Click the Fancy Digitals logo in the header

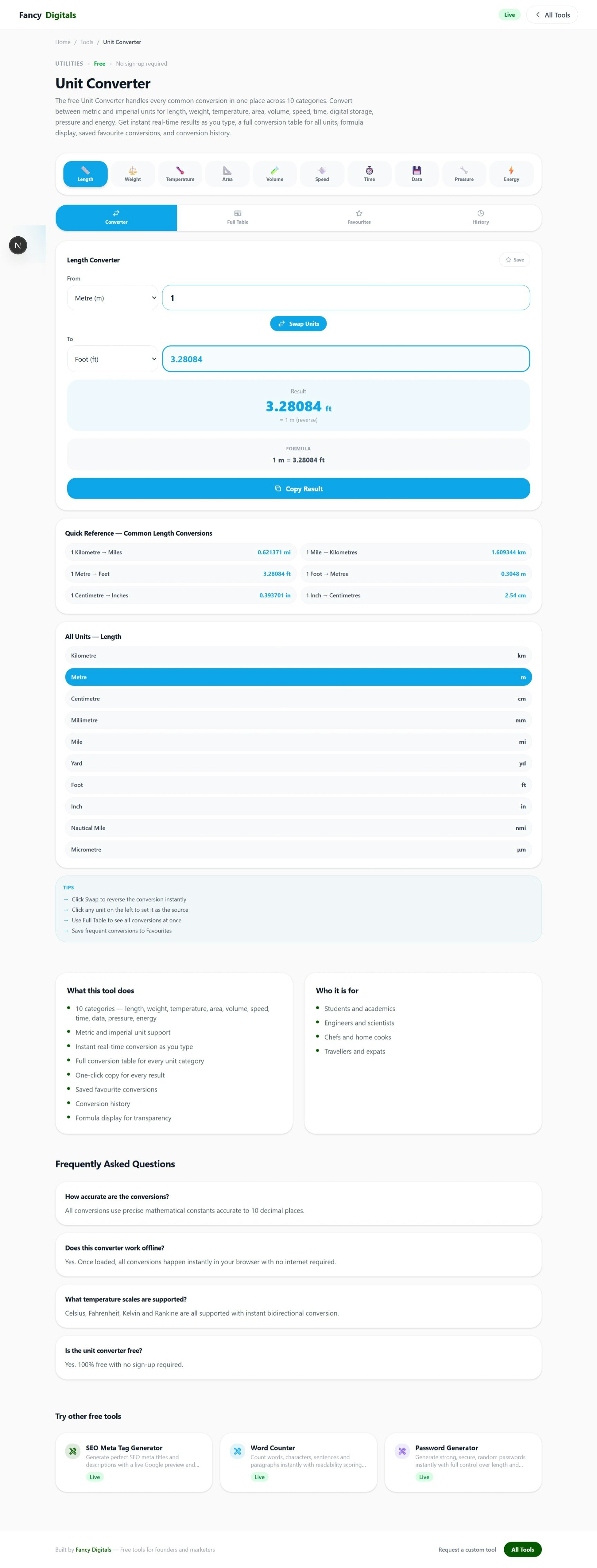click(x=48, y=14)
